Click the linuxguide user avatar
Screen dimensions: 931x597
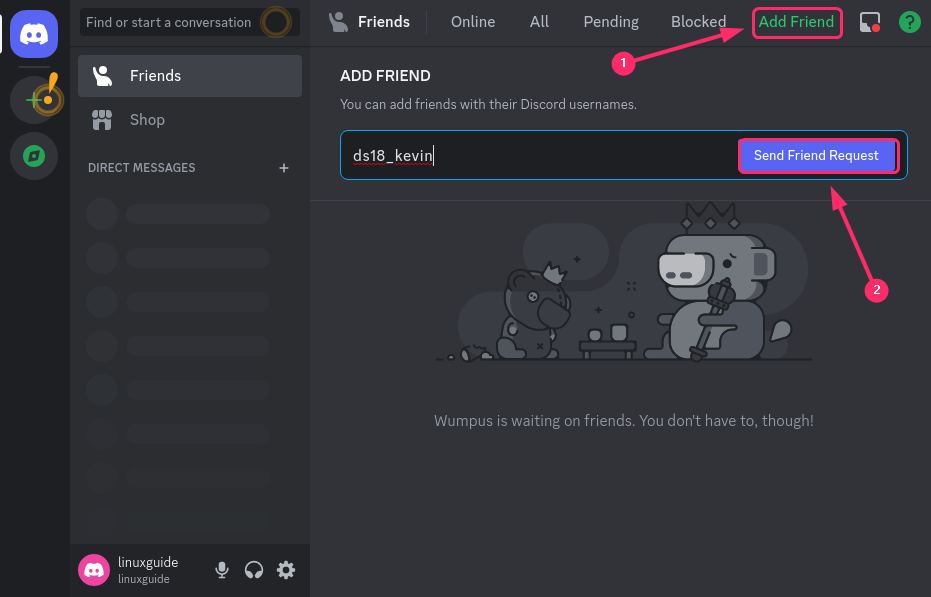click(94, 570)
